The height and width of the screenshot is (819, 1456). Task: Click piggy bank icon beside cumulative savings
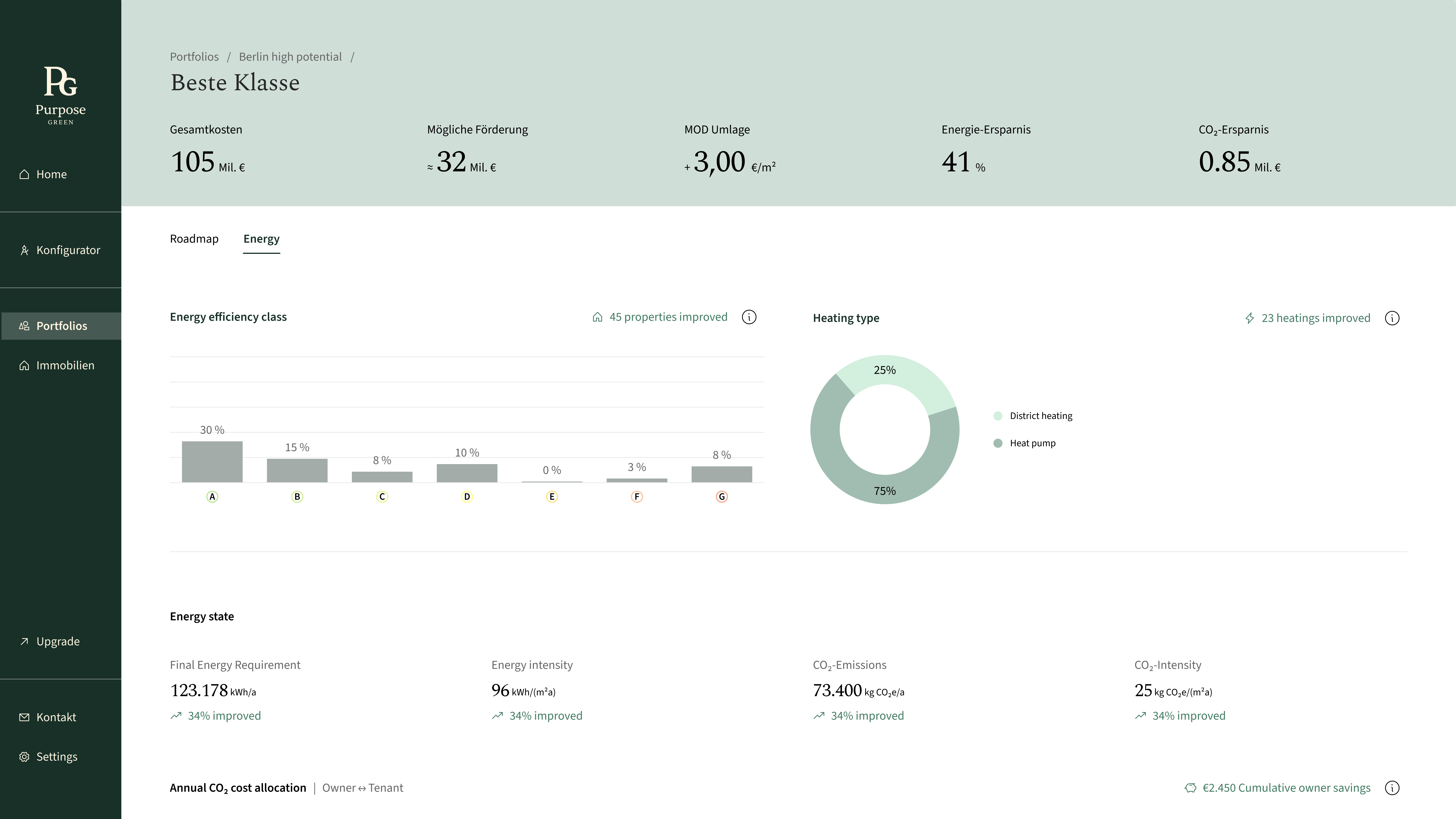tap(1190, 788)
